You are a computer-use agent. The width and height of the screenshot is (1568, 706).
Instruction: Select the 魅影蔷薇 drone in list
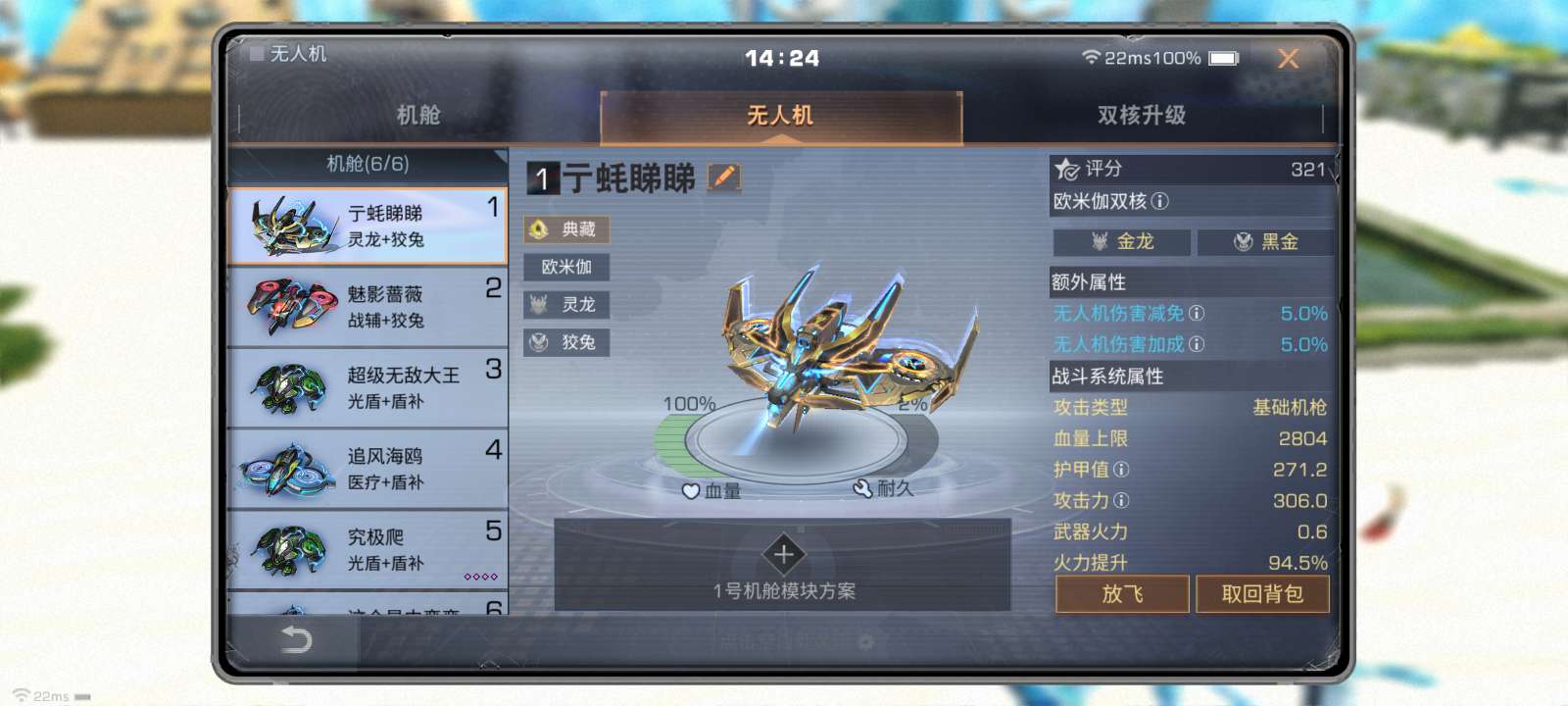point(367,307)
